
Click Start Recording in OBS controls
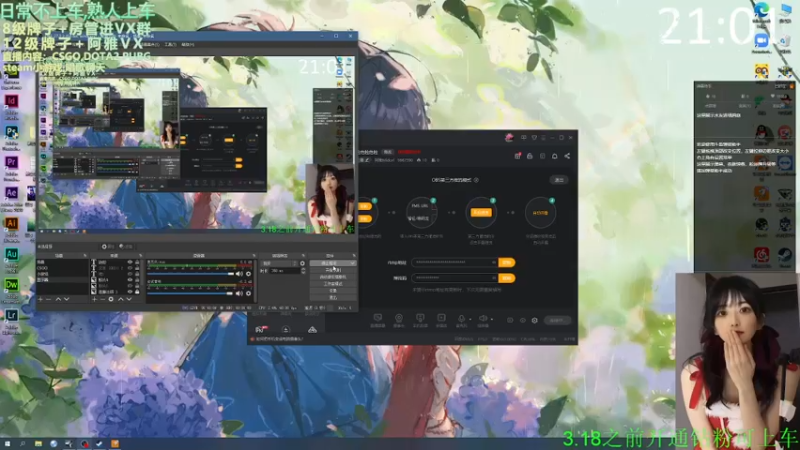tap(333, 270)
